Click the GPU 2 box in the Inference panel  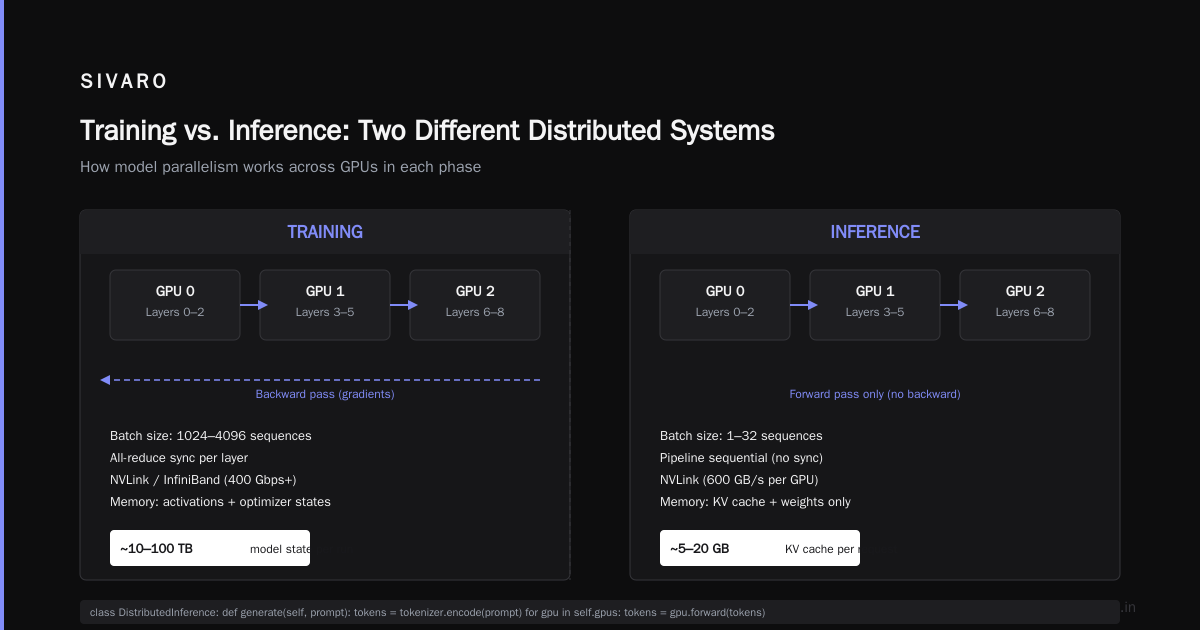(x=1025, y=305)
